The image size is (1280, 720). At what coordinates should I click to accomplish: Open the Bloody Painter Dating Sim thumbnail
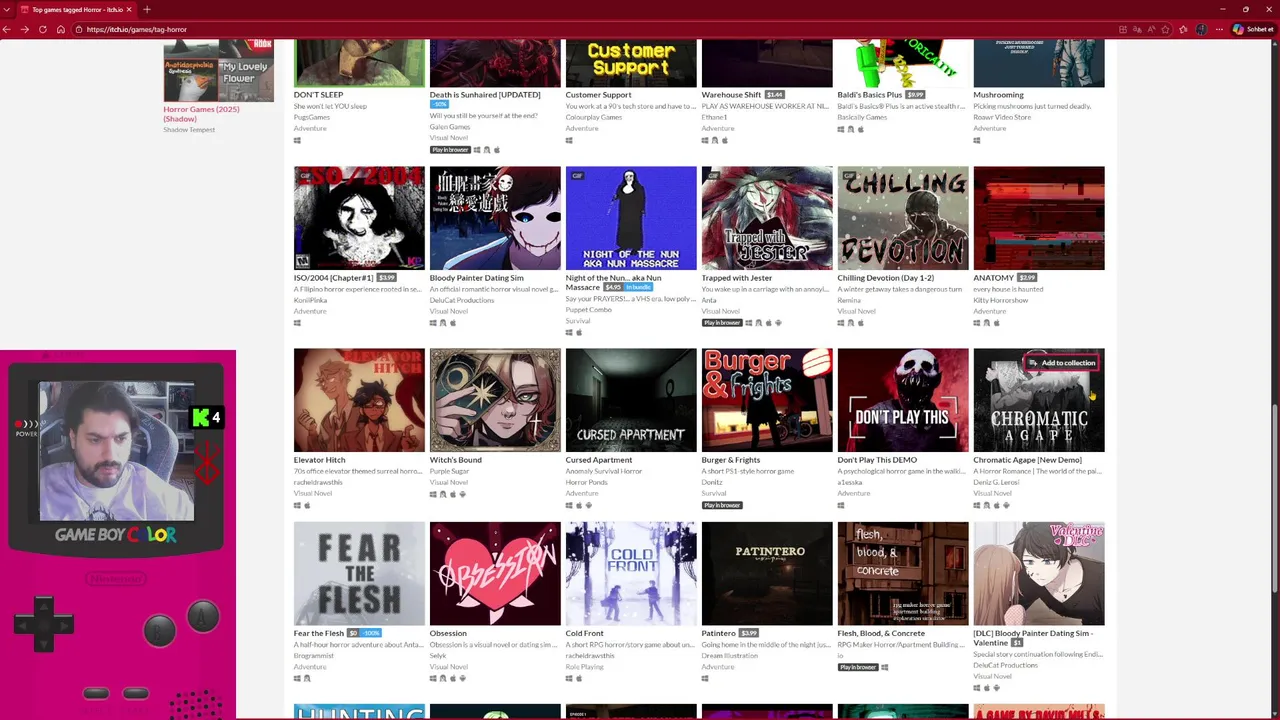[495, 218]
